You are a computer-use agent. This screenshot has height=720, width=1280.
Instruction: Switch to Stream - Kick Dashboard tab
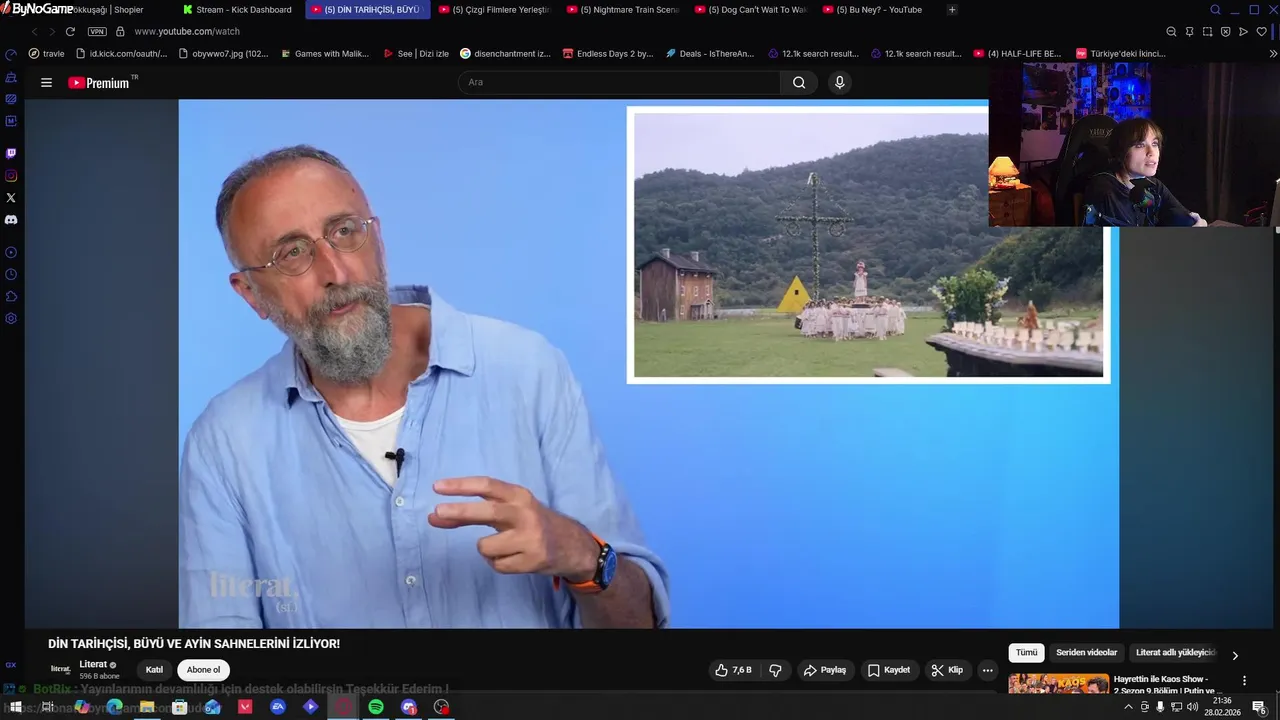coord(237,10)
